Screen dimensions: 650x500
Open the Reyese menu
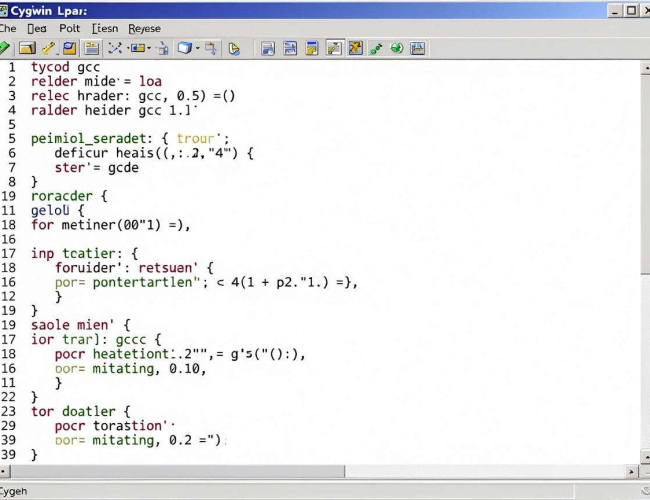[x=144, y=29]
